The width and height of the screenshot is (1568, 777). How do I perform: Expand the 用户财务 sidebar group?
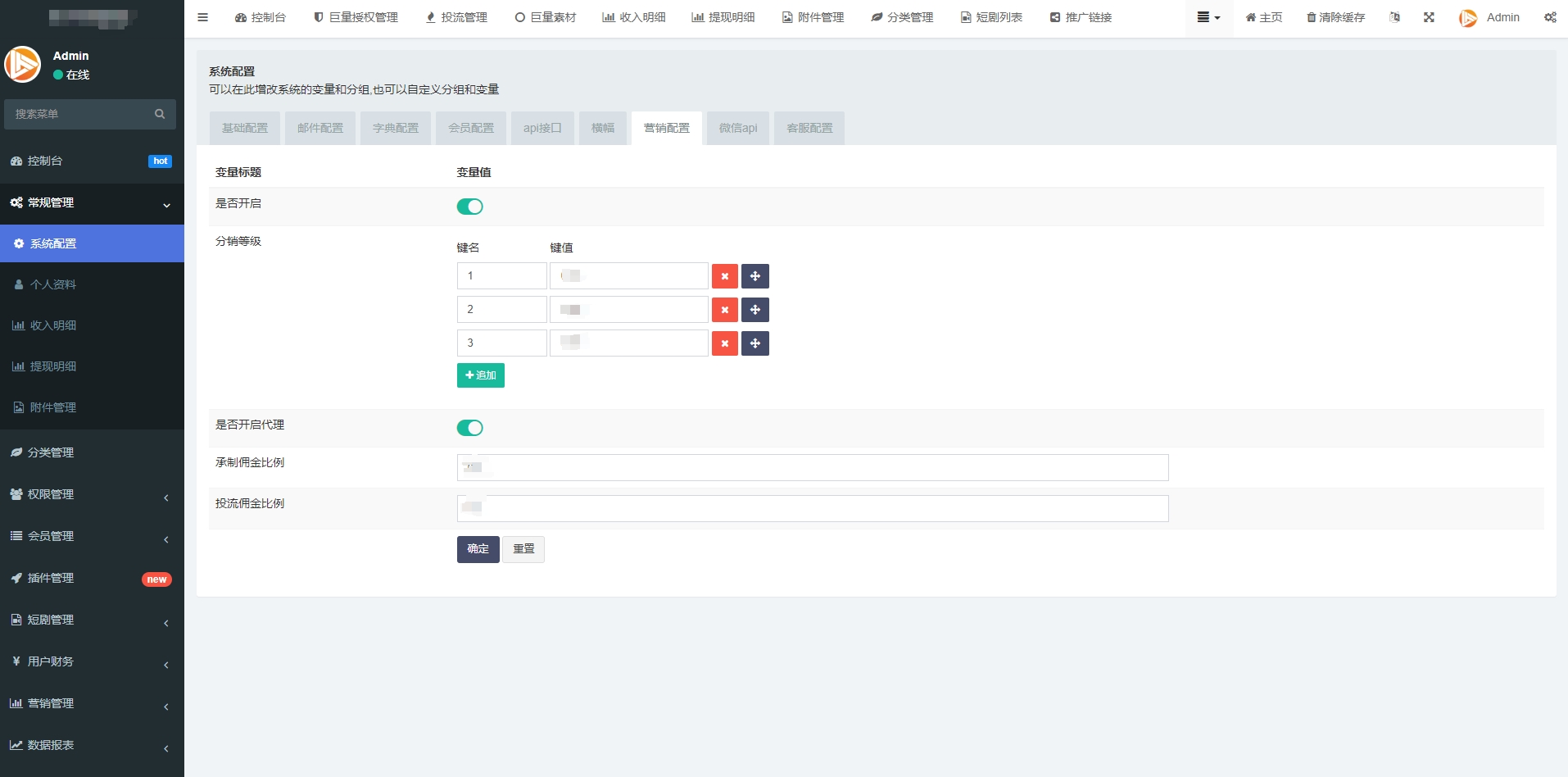click(92, 662)
